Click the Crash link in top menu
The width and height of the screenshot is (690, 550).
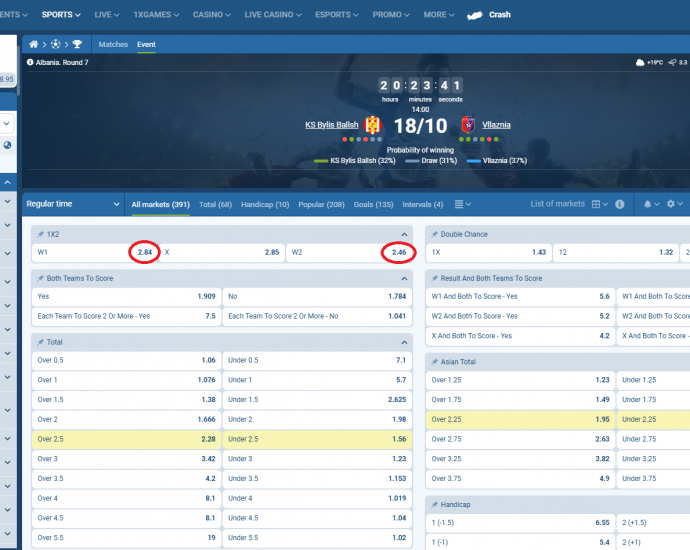[x=499, y=15]
